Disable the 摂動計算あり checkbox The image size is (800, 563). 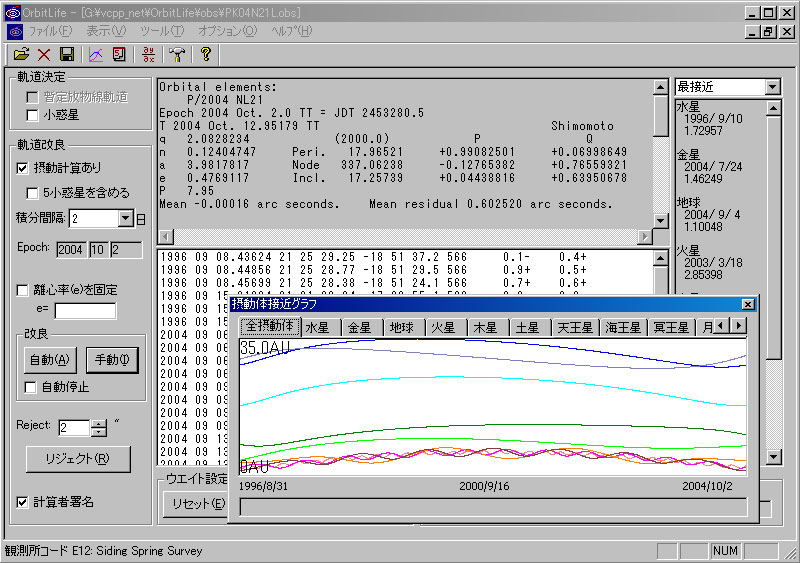pos(24,168)
